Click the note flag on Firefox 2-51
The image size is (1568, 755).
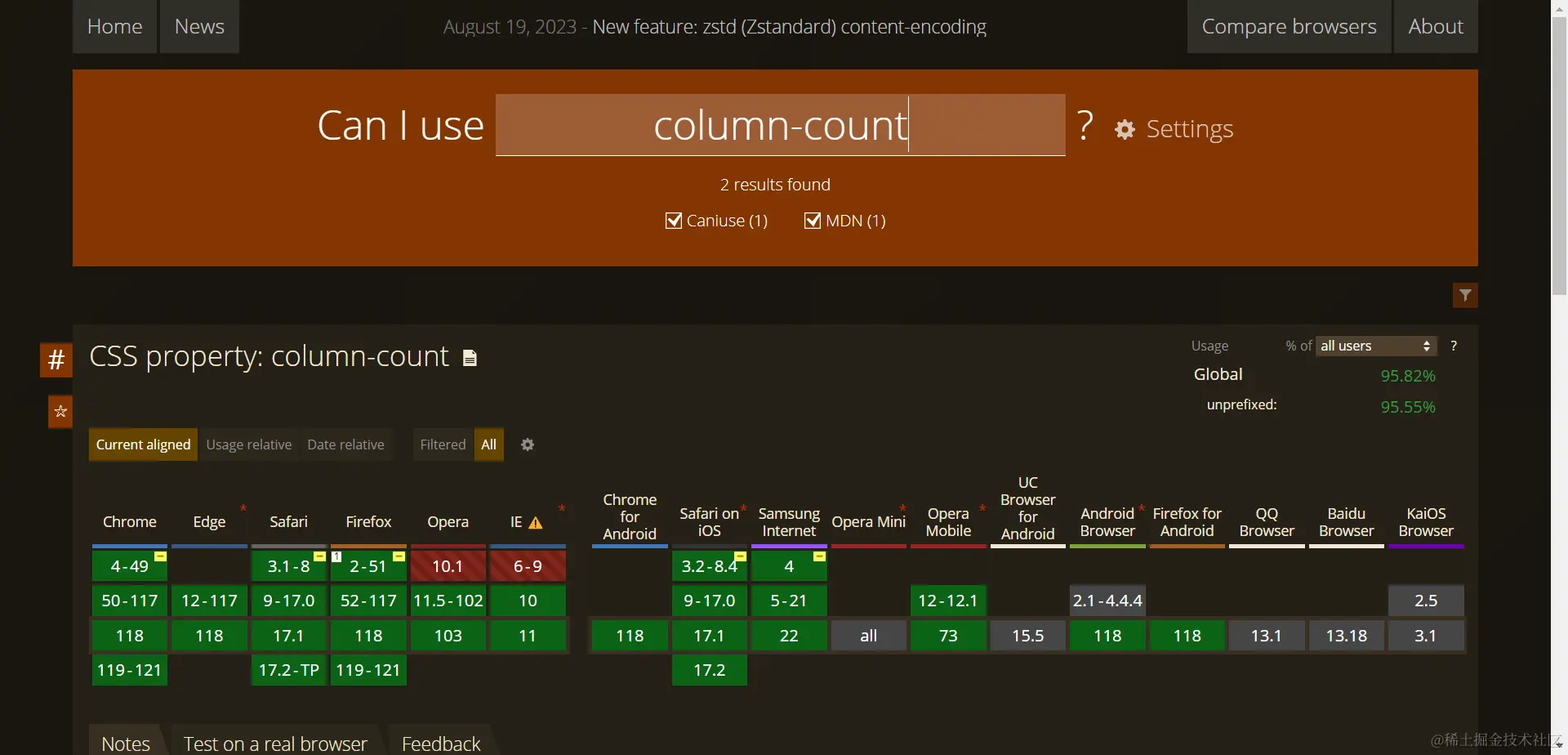point(399,556)
